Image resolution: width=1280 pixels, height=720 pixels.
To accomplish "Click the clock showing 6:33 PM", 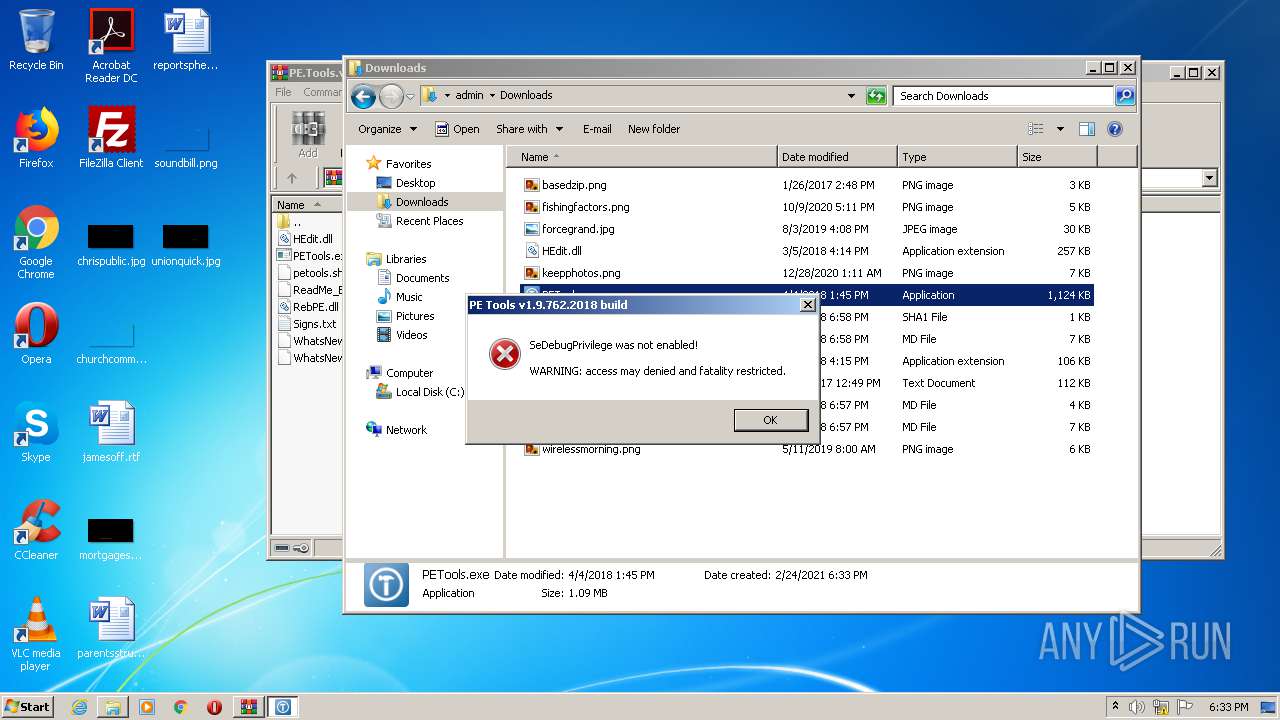I will (1228, 707).
